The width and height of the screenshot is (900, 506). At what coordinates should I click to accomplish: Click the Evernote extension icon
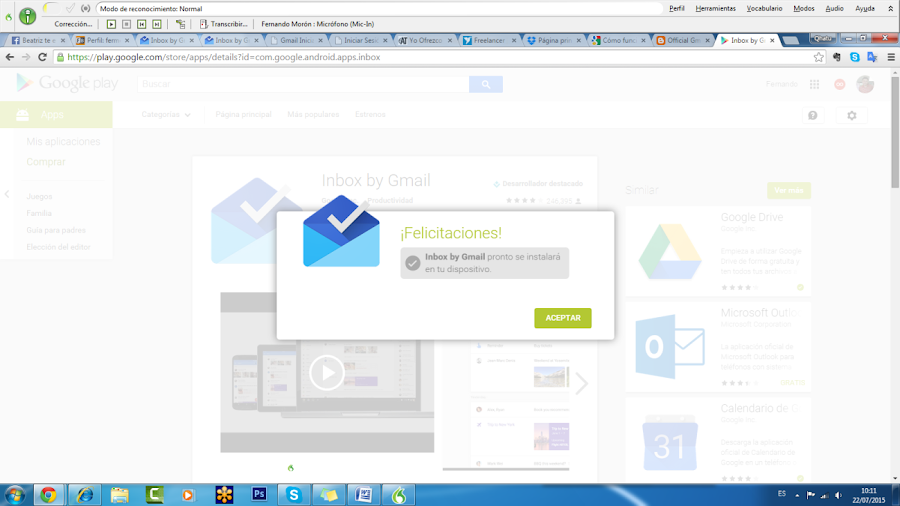pos(837,57)
